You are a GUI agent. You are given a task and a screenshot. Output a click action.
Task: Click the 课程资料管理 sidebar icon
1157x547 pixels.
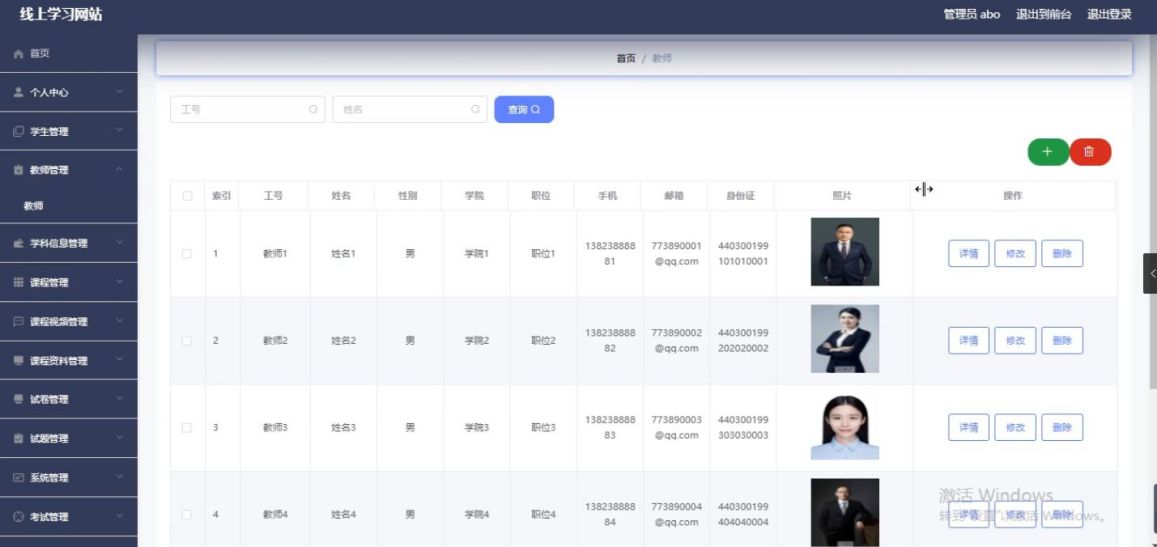[18, 361]
